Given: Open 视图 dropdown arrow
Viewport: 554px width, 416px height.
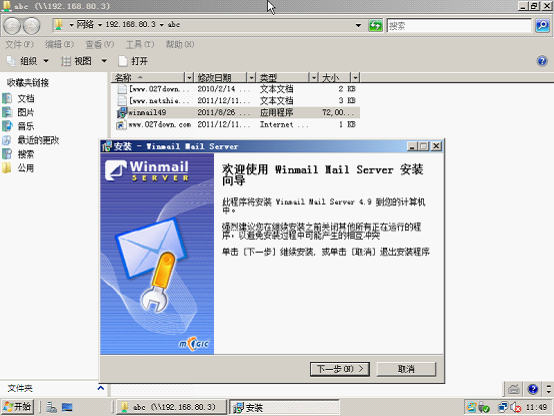Looking at the screenshot, I should point(104,61).
